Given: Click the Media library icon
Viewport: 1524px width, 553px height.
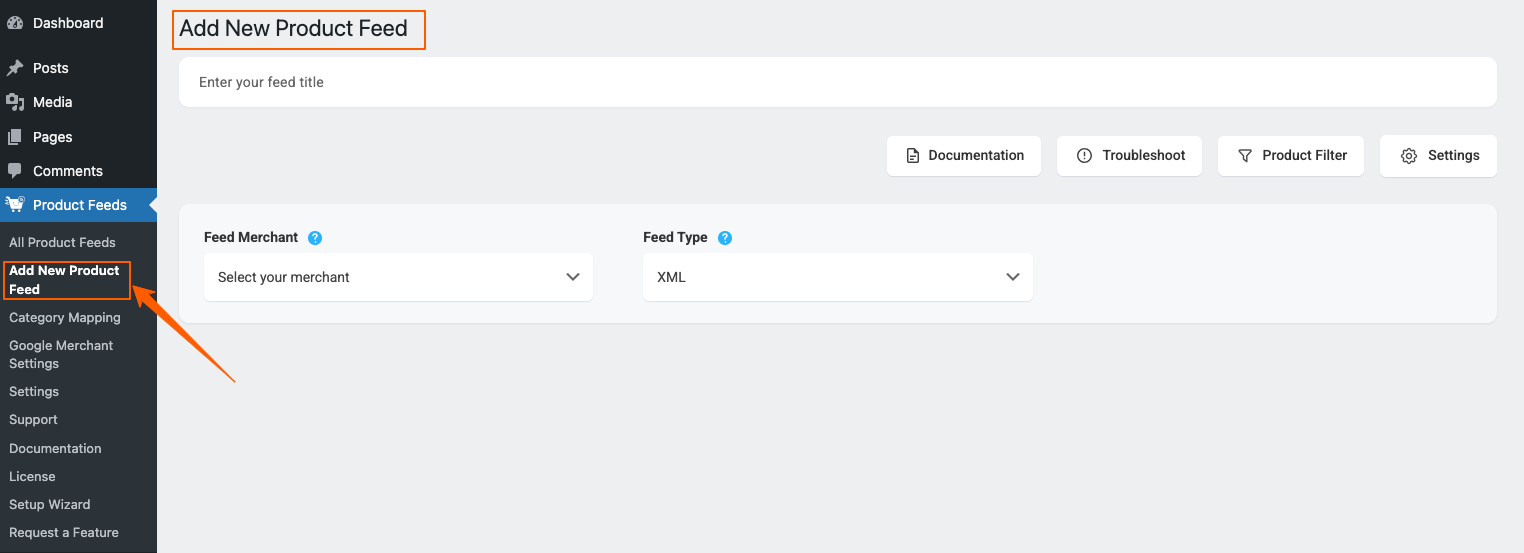Looking at the screenshot, I should [15, 102].
